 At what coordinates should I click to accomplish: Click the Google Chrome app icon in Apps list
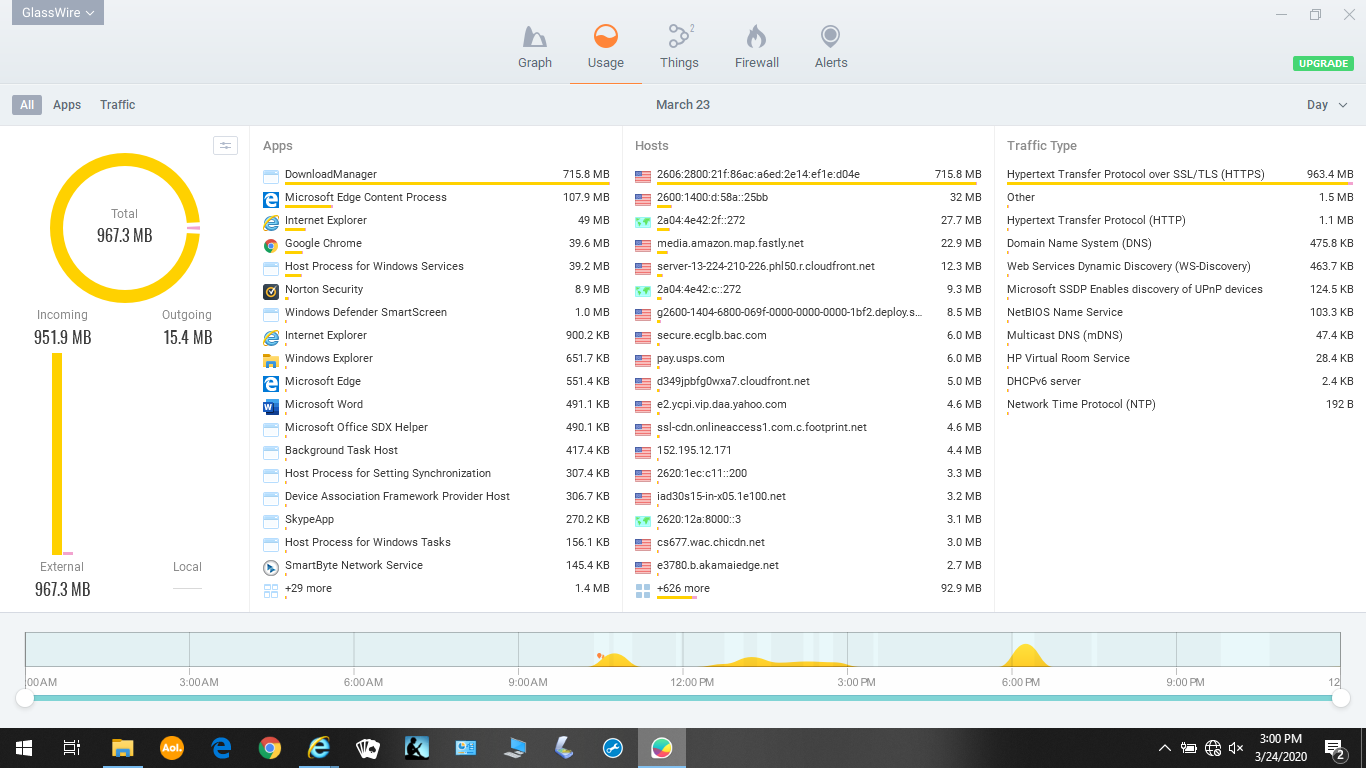(x=270, y=244)
